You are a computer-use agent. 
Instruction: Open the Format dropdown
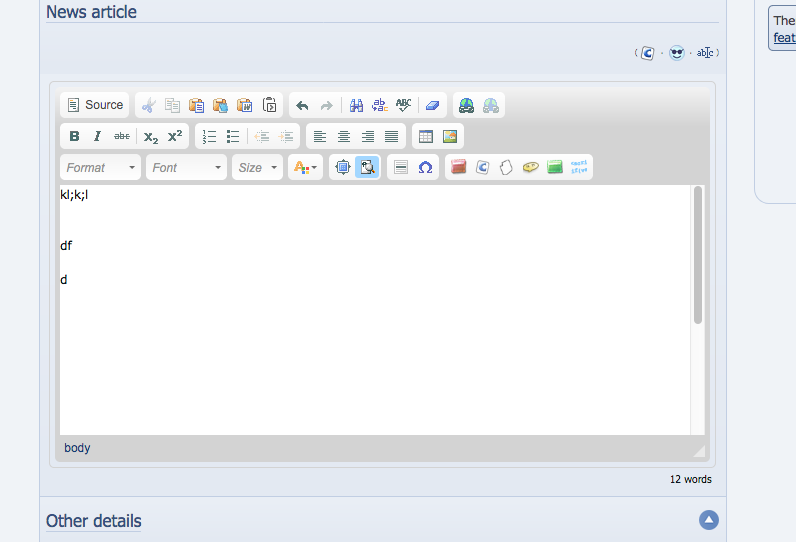[101, 167]
